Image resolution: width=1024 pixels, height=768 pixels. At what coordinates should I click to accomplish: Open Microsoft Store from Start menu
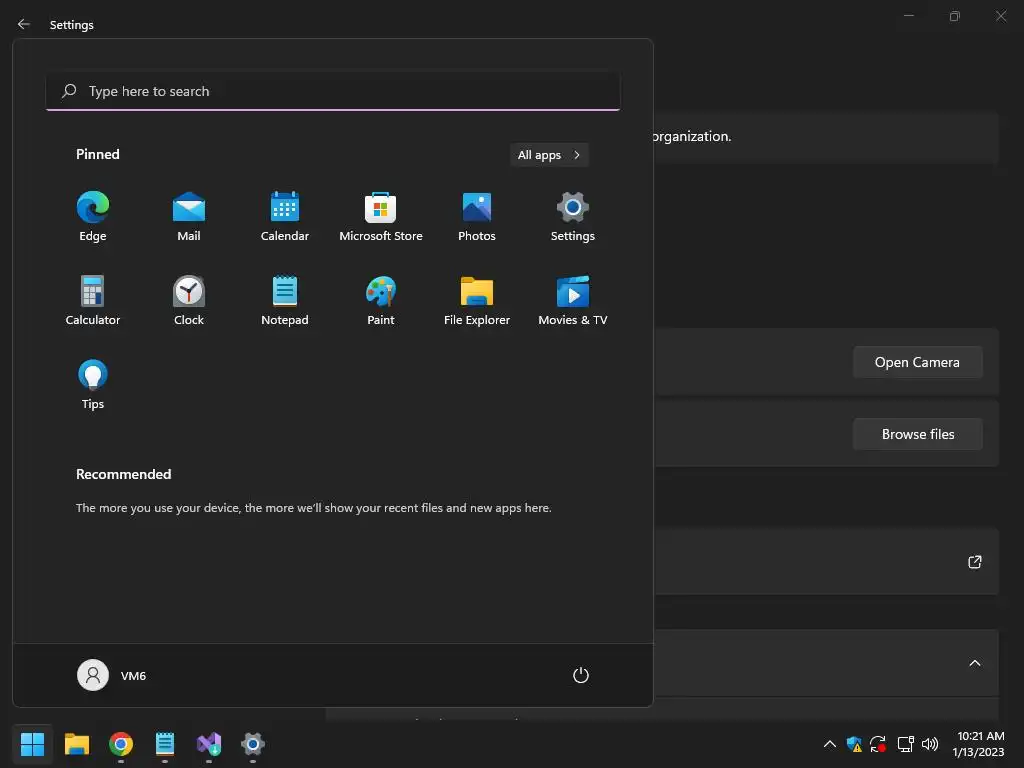coord(381,217)
